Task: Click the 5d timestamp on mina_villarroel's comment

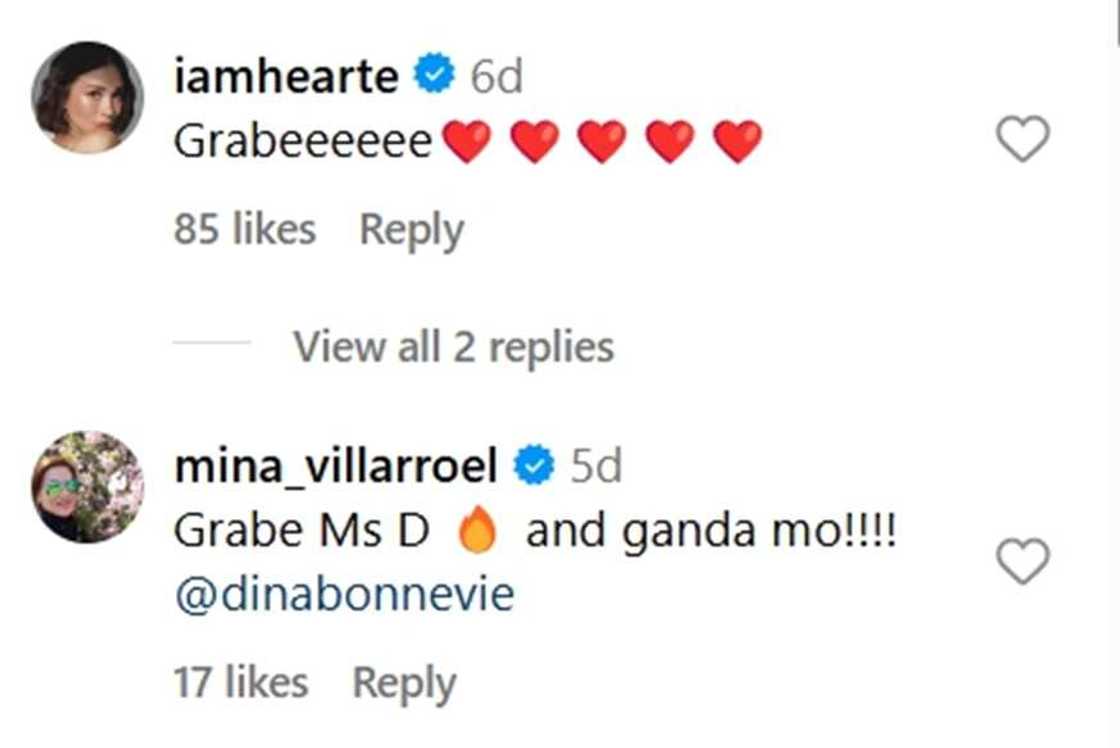Action: 596,466
